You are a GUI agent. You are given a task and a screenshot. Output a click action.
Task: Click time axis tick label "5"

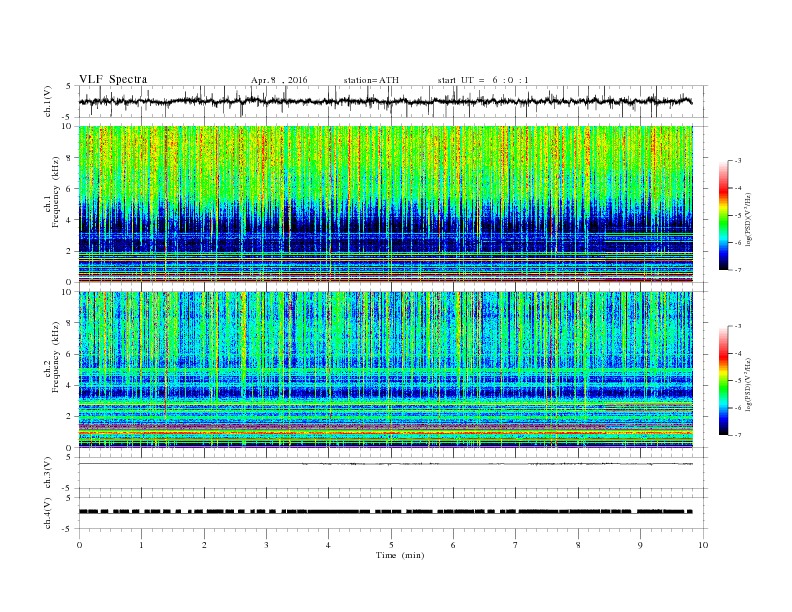pos(391,545)
